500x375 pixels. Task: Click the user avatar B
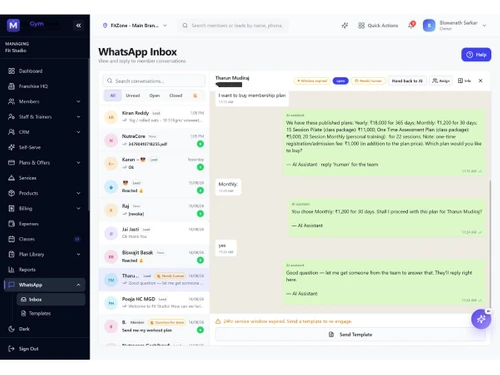coord(429,25)
